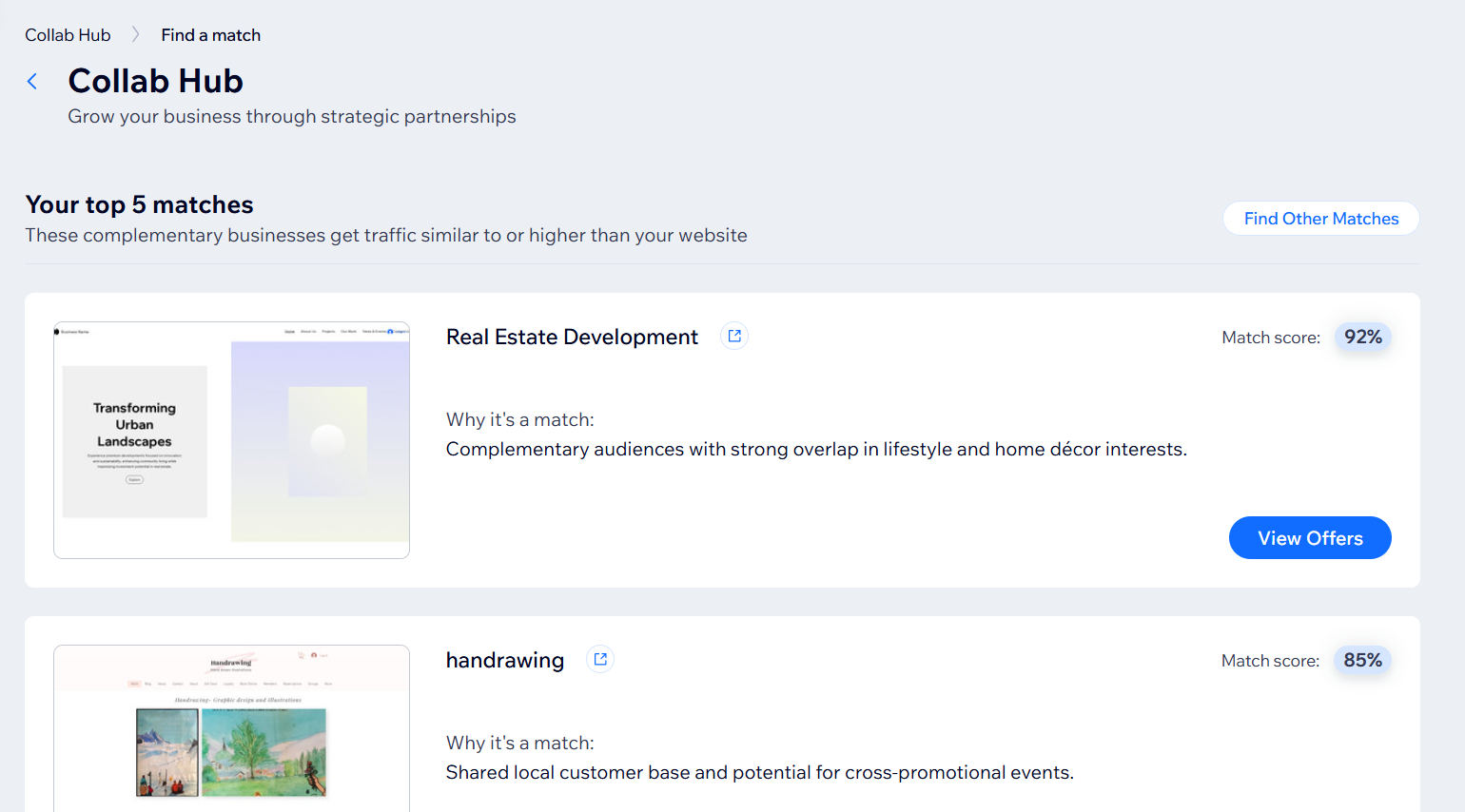Click the 'Grow your business' subtitle text
This screenshot has width=1465, height=812.
click(x=292, y=116)
